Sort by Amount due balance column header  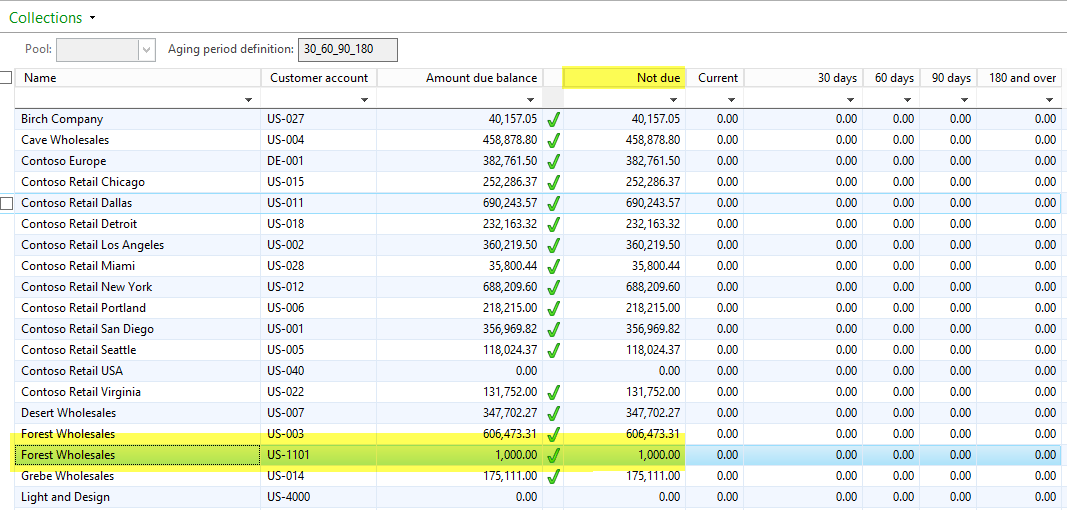(x=480, y=78)
